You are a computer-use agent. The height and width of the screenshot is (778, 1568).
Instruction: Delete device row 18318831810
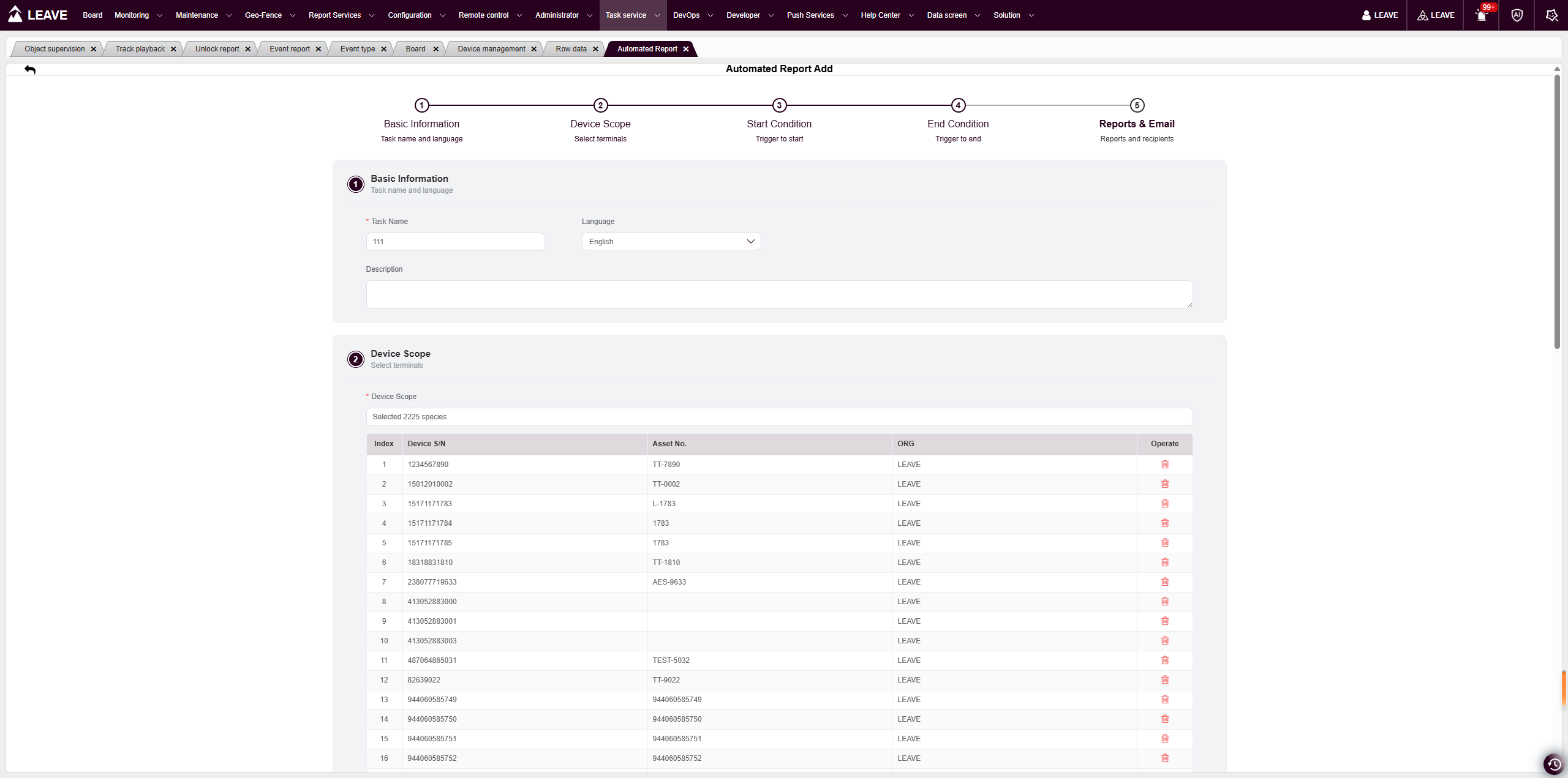pyautogui.click(x=1165, y=563)
